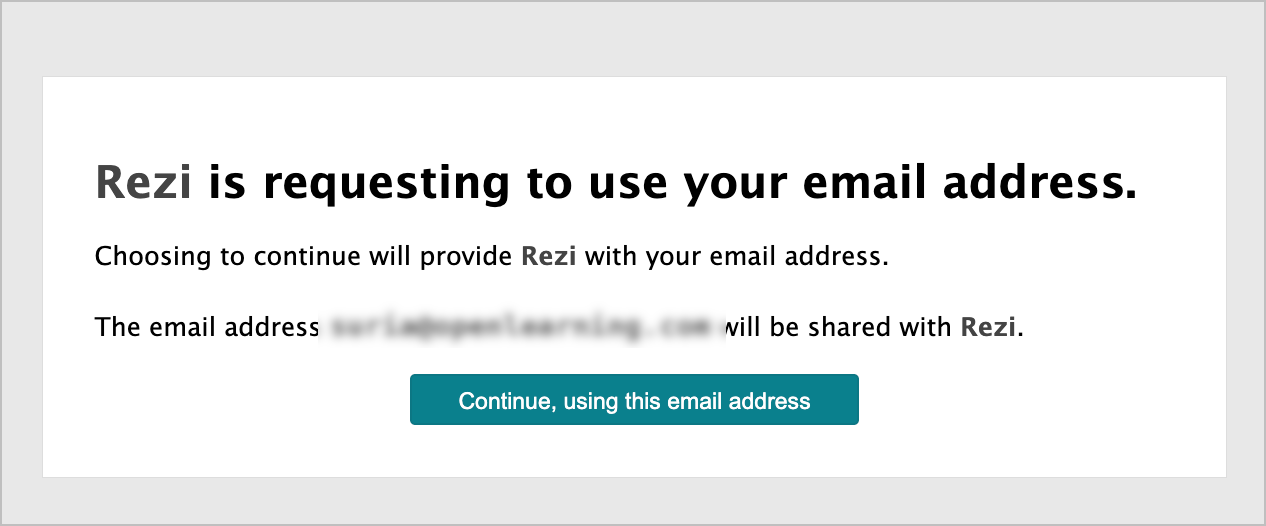
Task: Click "Rezi" in the large heading
Action: tap(143, 183)
